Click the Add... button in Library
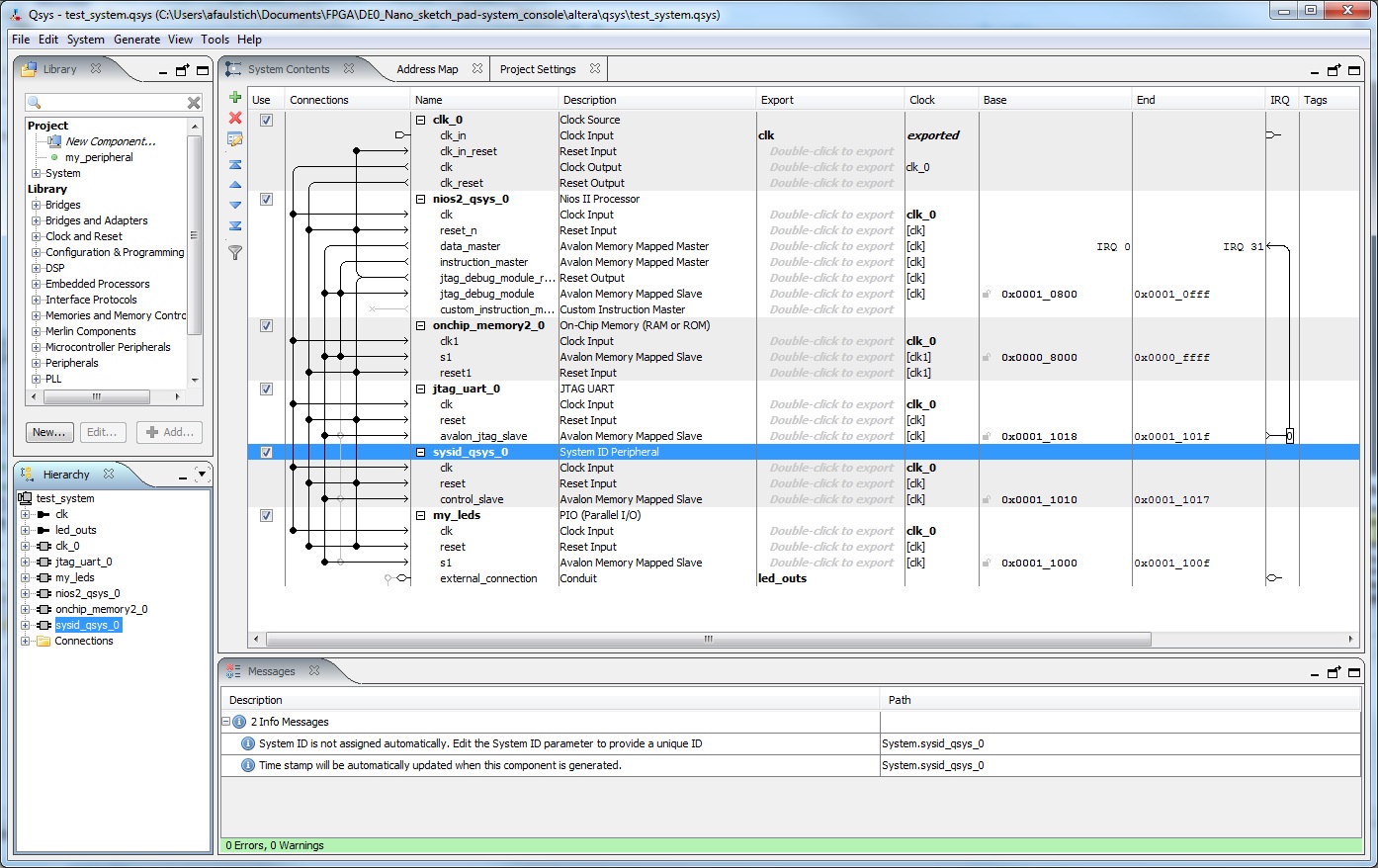Screen dimensions: 1378x868 pyautogui.click(x=170, y=432)
